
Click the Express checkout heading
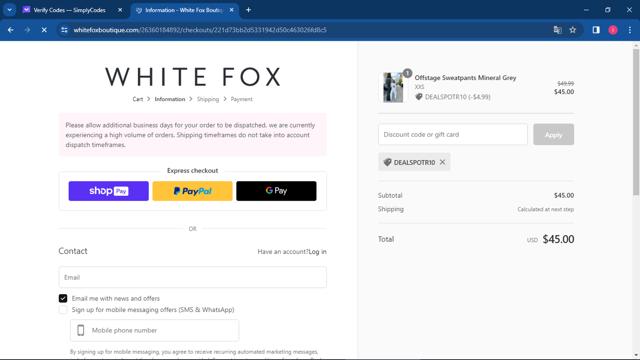pyautogui.click(x=193, y=171)
